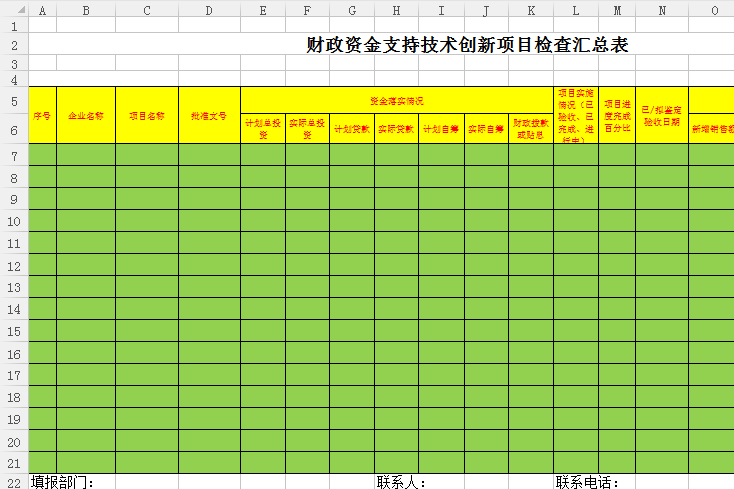
Task: Click the 序号 header cell
Action: point(42,115)
